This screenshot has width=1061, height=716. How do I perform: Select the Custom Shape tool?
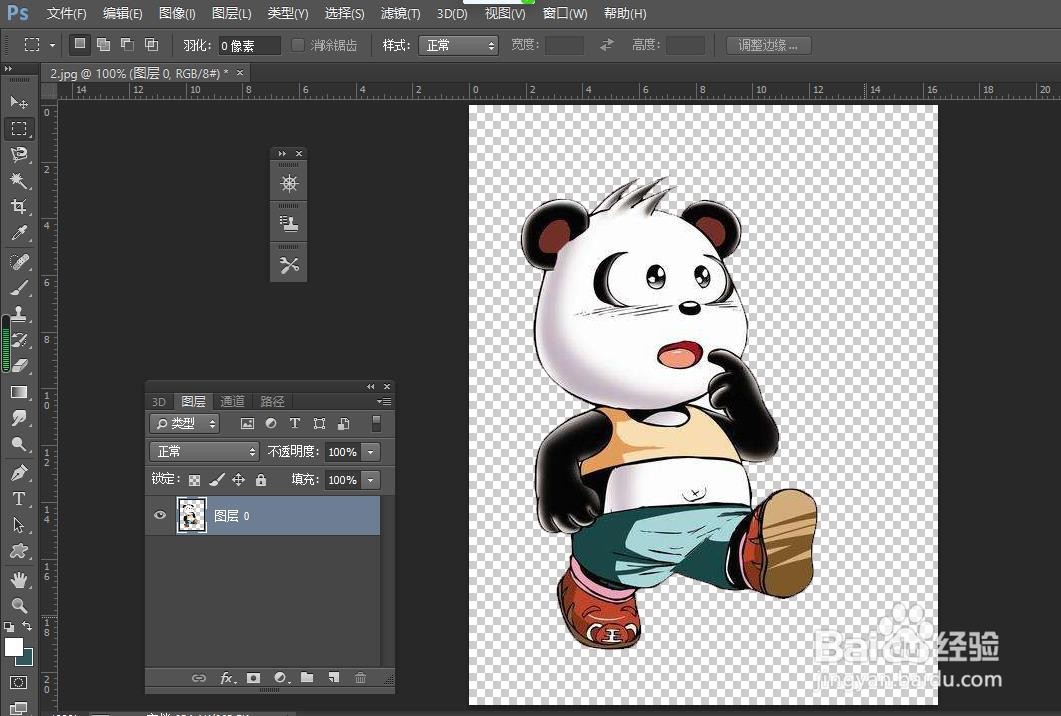(19, 551)
